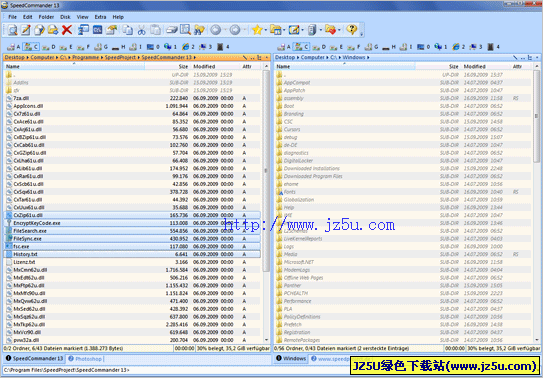543x378 pixels.
Task: Click device icon 4 in right drive bar
Action: (x=493, y=47)
